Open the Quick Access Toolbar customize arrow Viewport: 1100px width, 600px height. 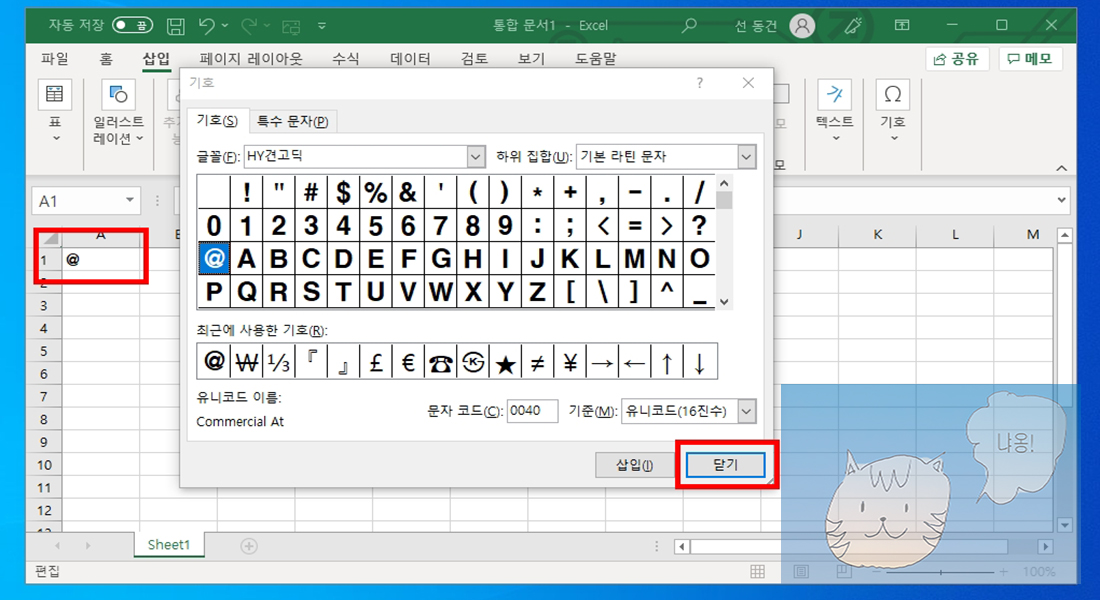pyautogui.click(x=322, y=26)
